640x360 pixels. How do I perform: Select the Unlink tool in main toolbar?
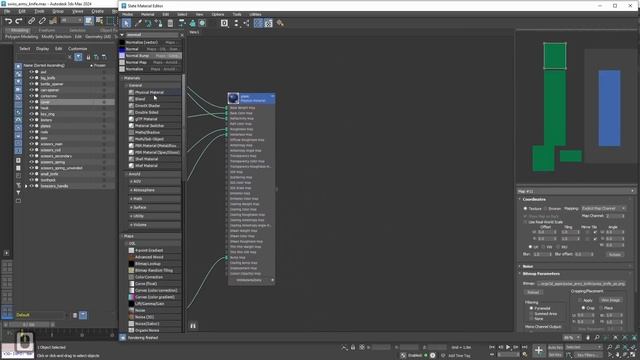click(x=42, y=21)
